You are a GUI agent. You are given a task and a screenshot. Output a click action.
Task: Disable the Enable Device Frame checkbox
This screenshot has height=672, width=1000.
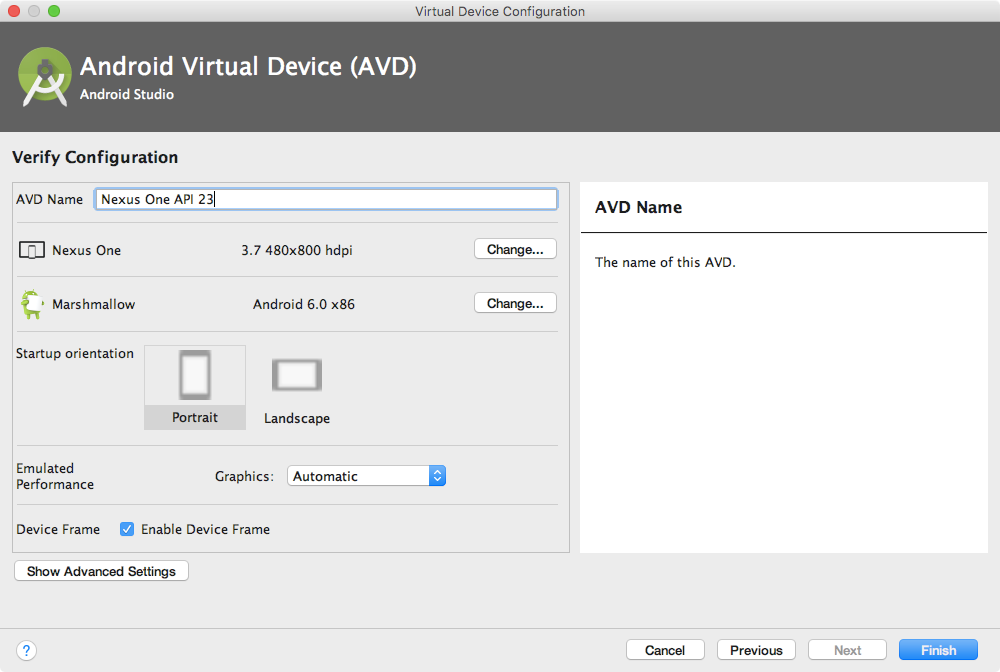tap(127, 529)
